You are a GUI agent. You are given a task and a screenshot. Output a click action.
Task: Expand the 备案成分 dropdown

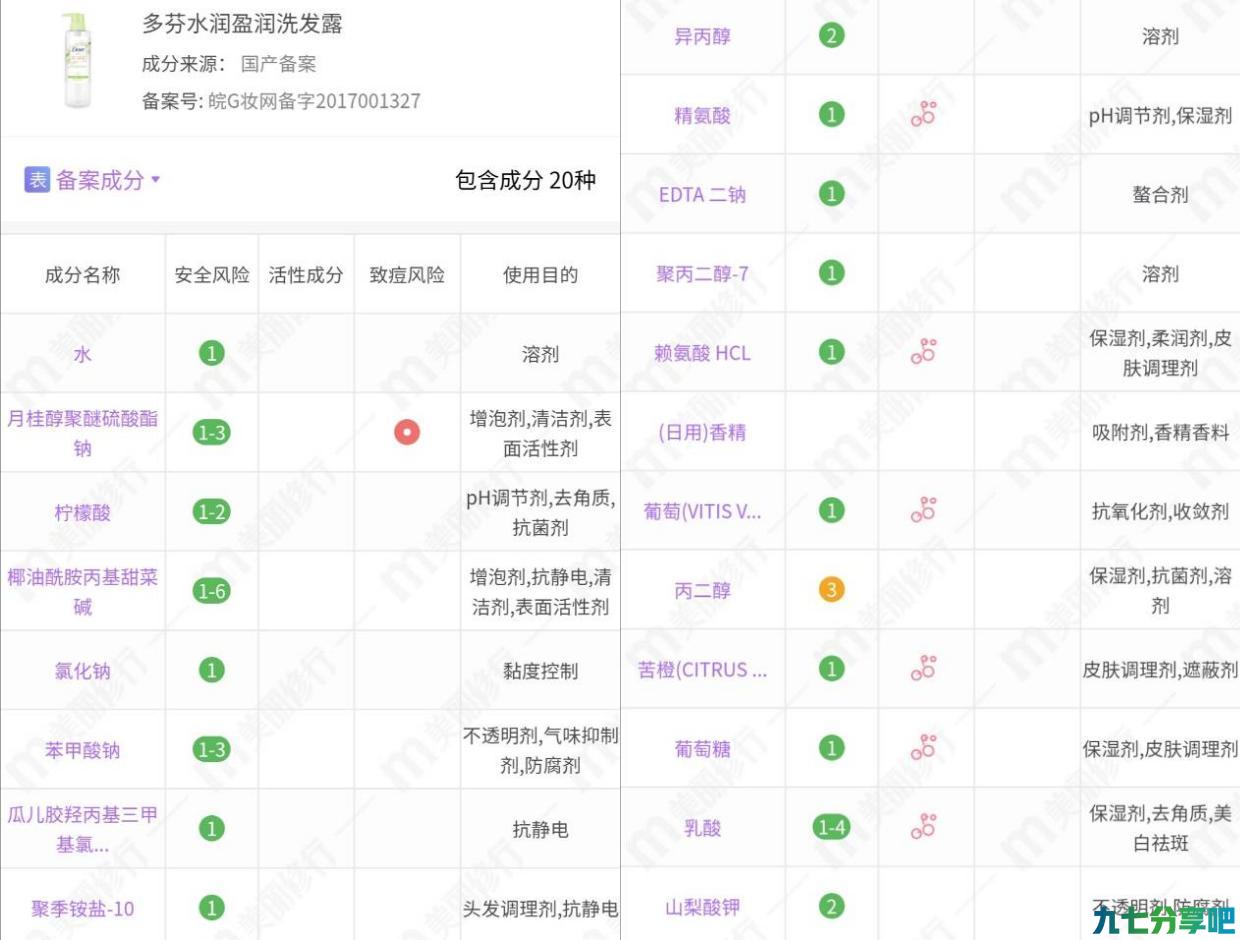click(107, 180)
